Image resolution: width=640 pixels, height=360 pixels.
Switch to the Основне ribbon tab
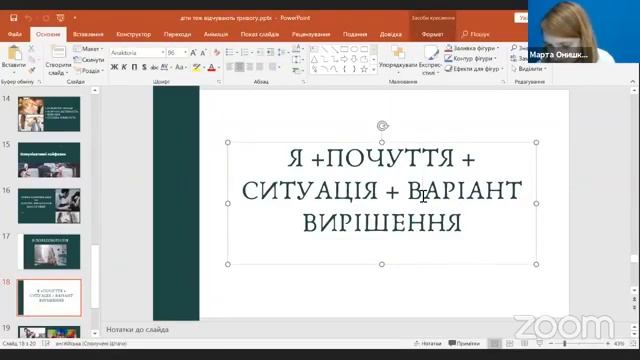(48, 34)
